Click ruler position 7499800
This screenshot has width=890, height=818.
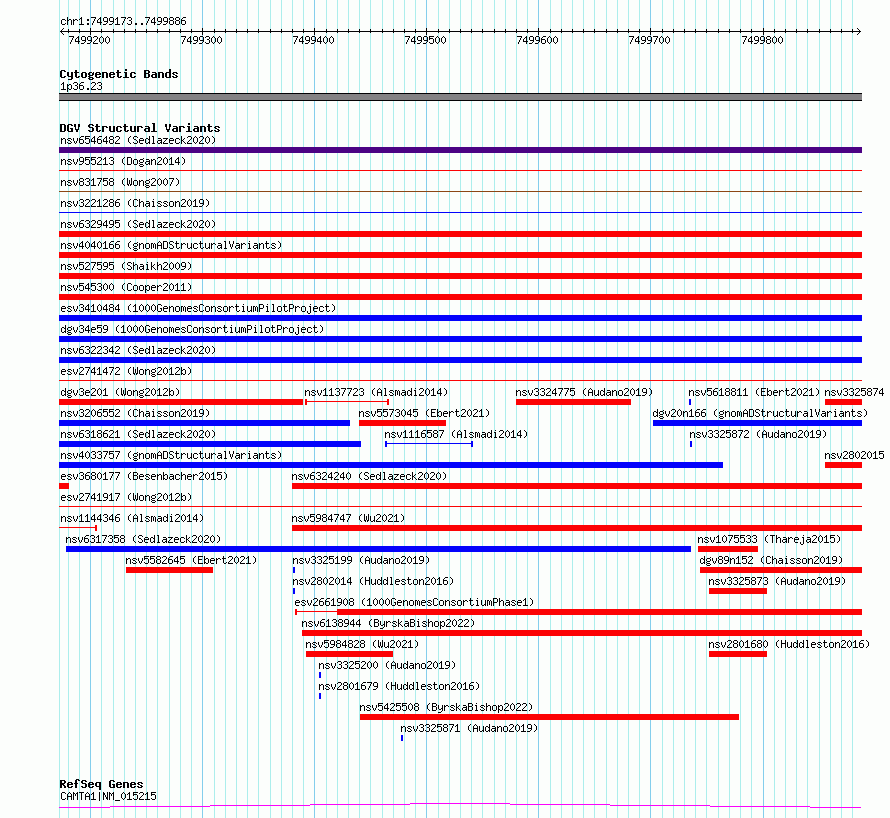pyautogui.click(x=762, y=40)
